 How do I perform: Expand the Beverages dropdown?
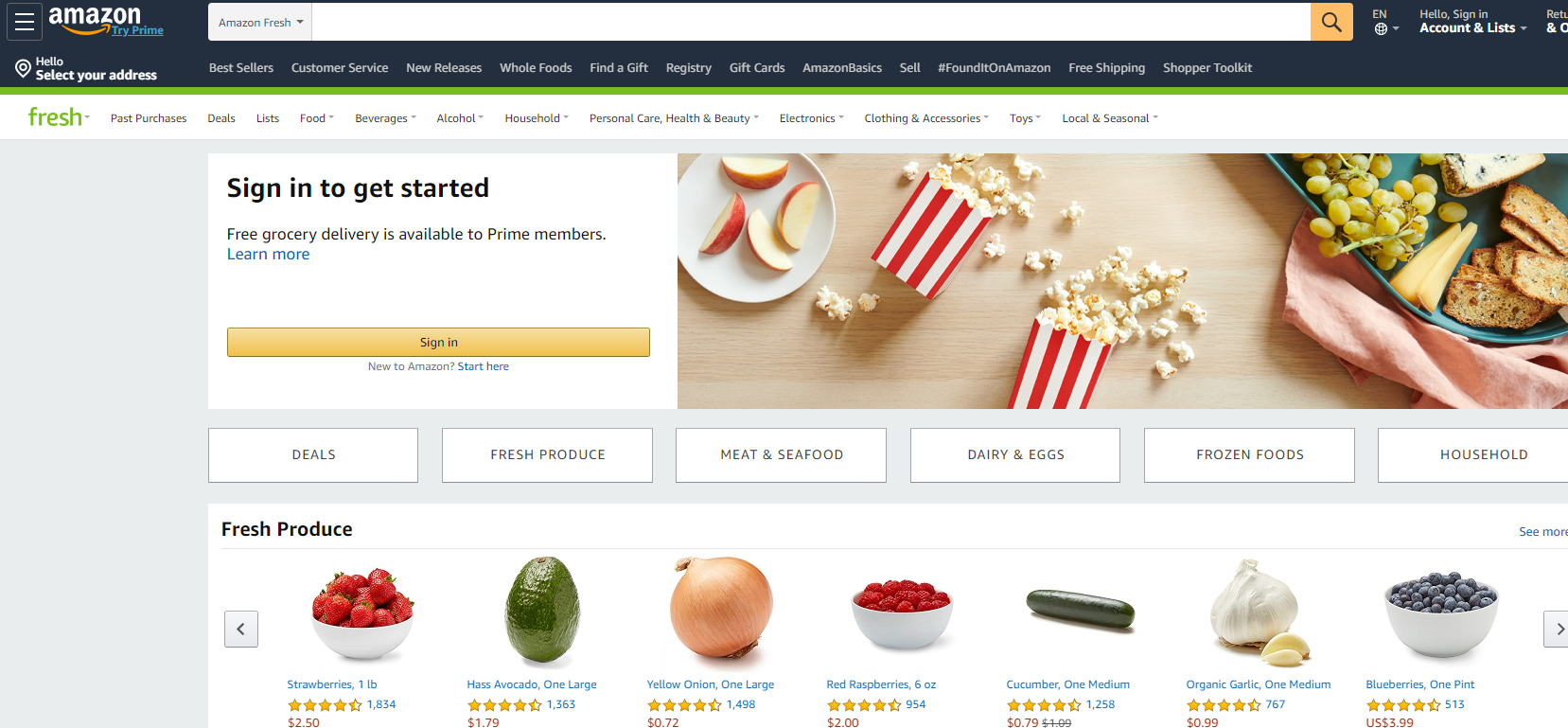(385, 118)
